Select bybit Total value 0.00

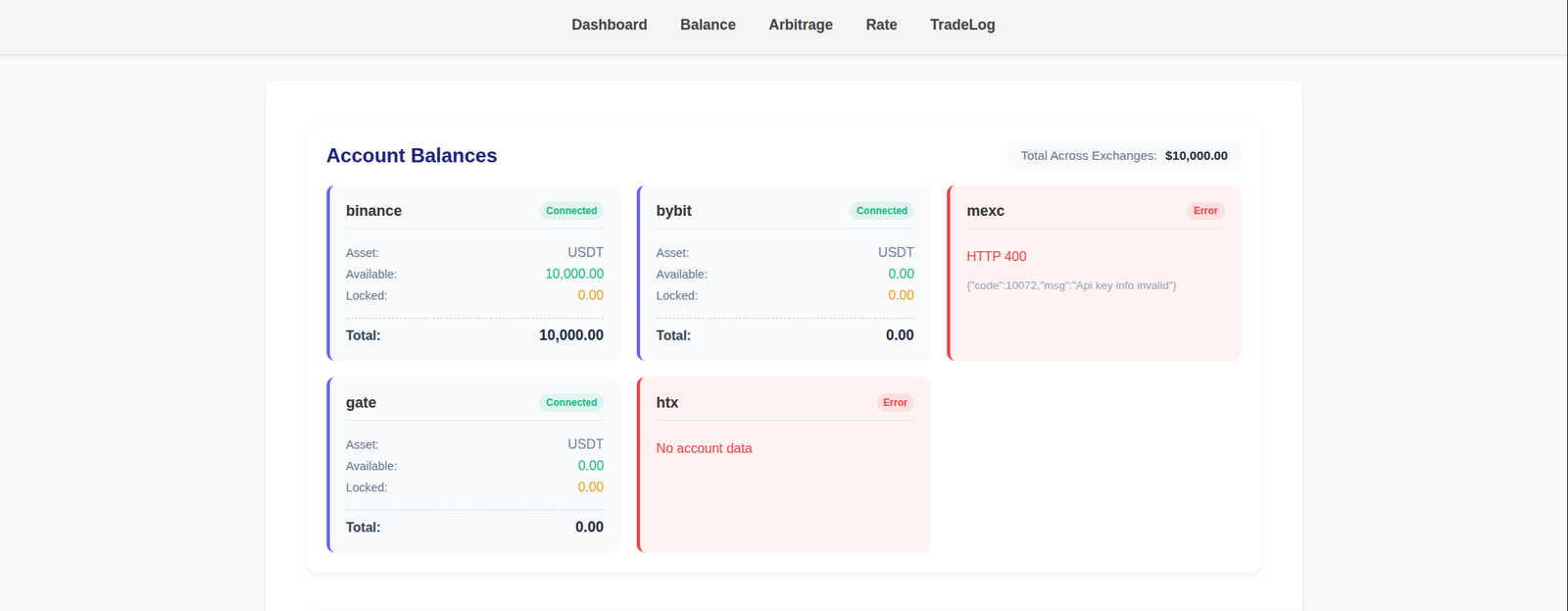click(900, 335)
